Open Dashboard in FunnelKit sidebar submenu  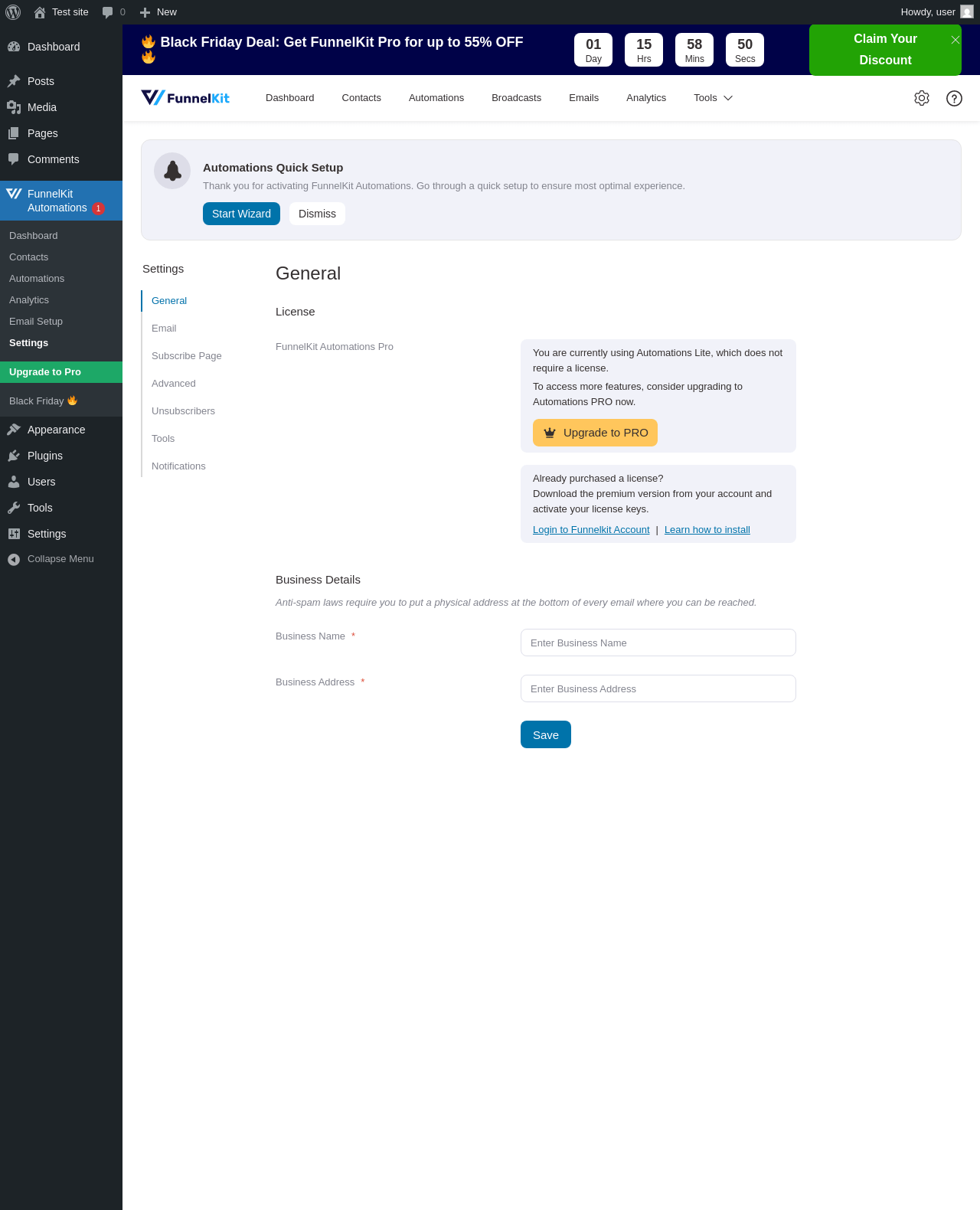point(61,236)
